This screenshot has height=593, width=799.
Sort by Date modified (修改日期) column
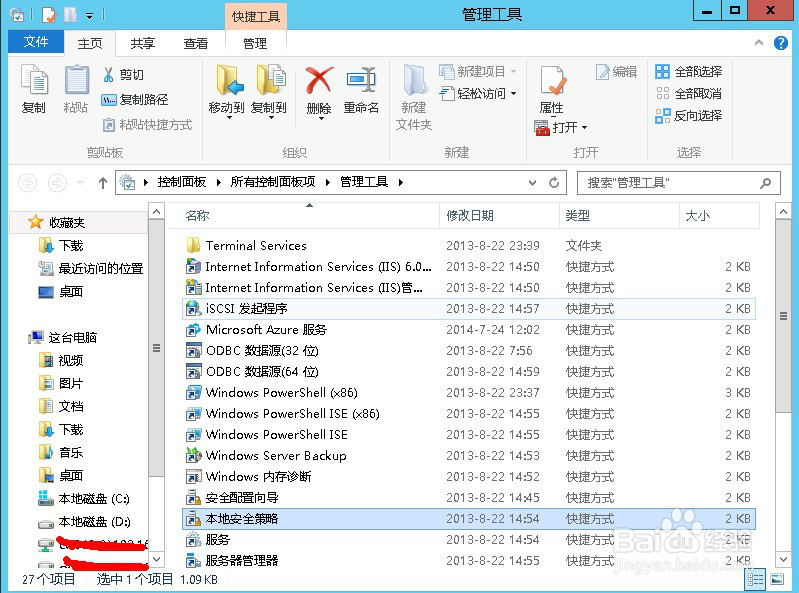click(499, 215)
